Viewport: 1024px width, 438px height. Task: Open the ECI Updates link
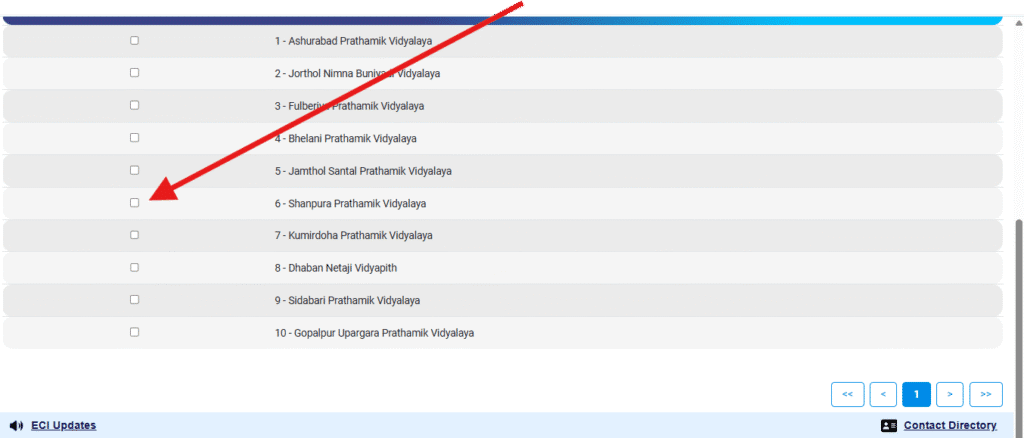pyautogui.click(x=64, y=425)
